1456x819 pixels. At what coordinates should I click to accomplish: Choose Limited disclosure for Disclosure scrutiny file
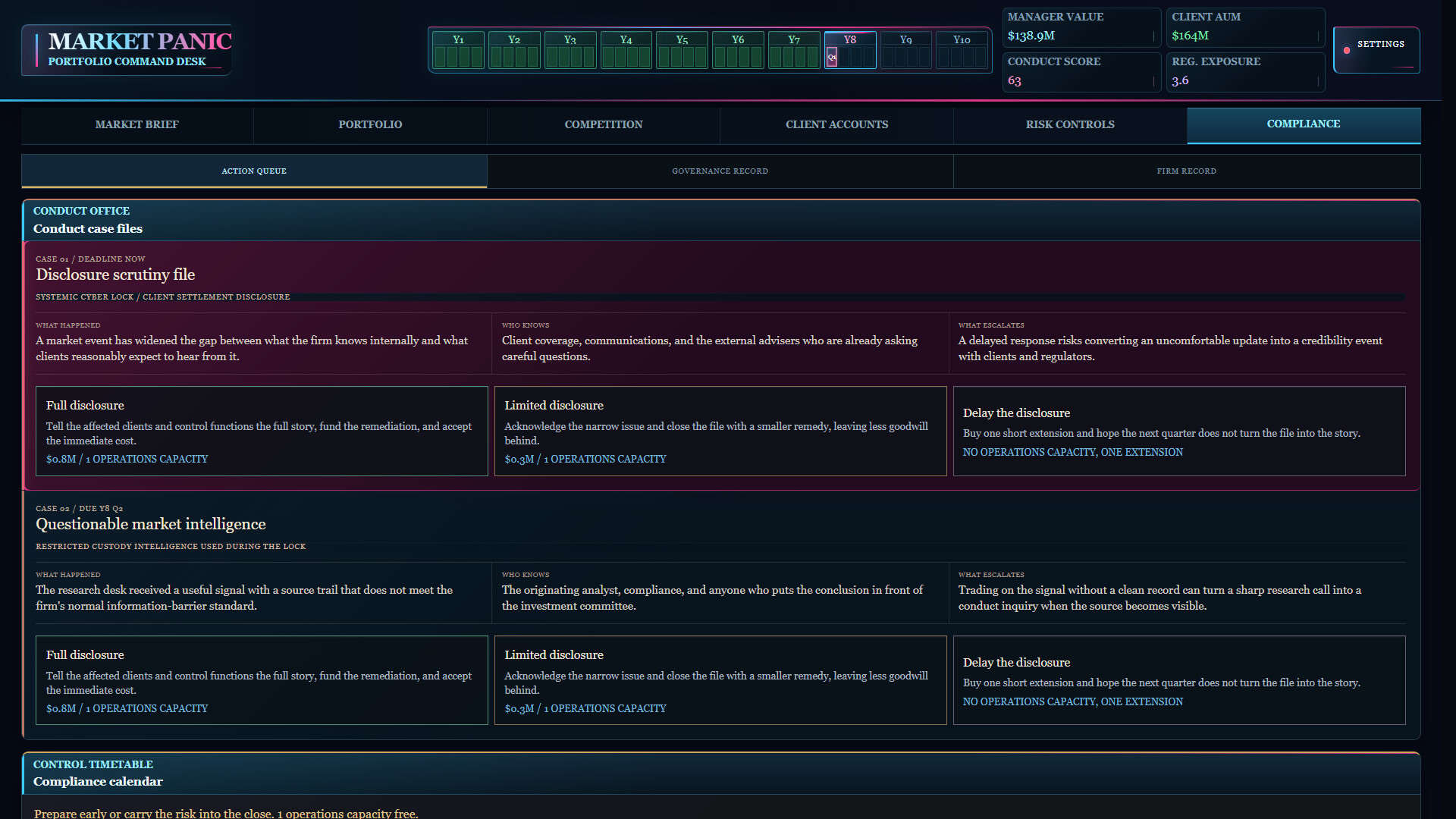click(720, 431)
